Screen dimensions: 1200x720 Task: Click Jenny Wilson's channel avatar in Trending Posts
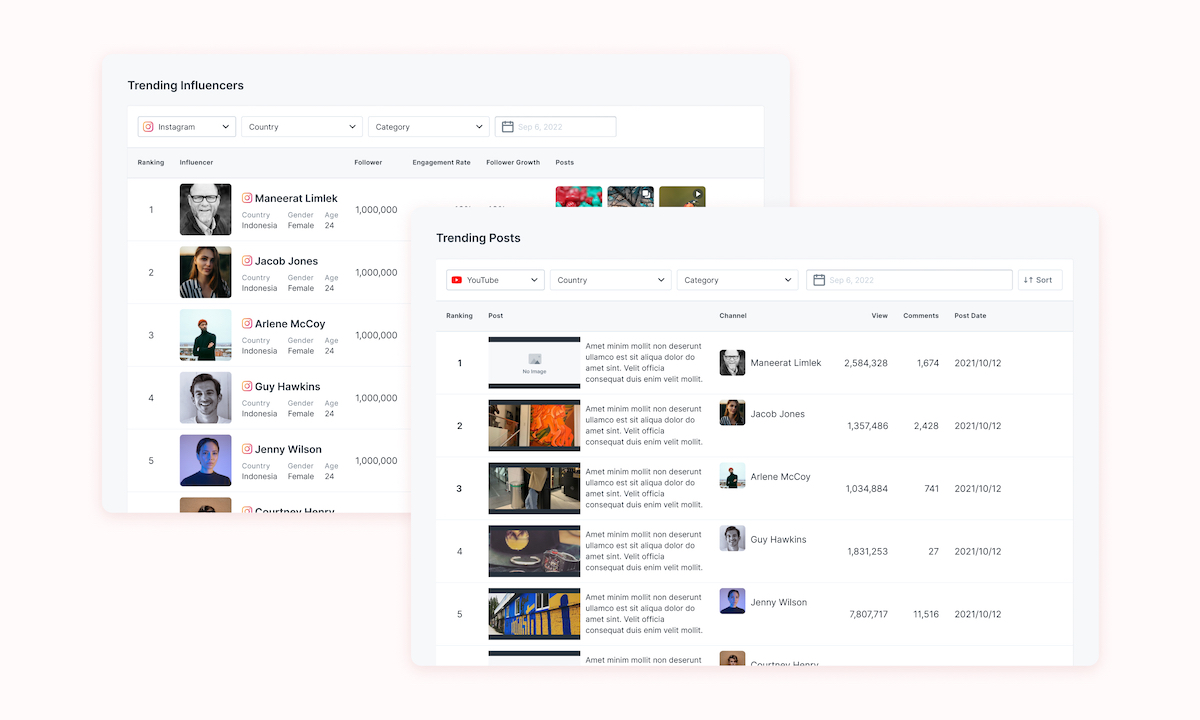coord(732,602)
